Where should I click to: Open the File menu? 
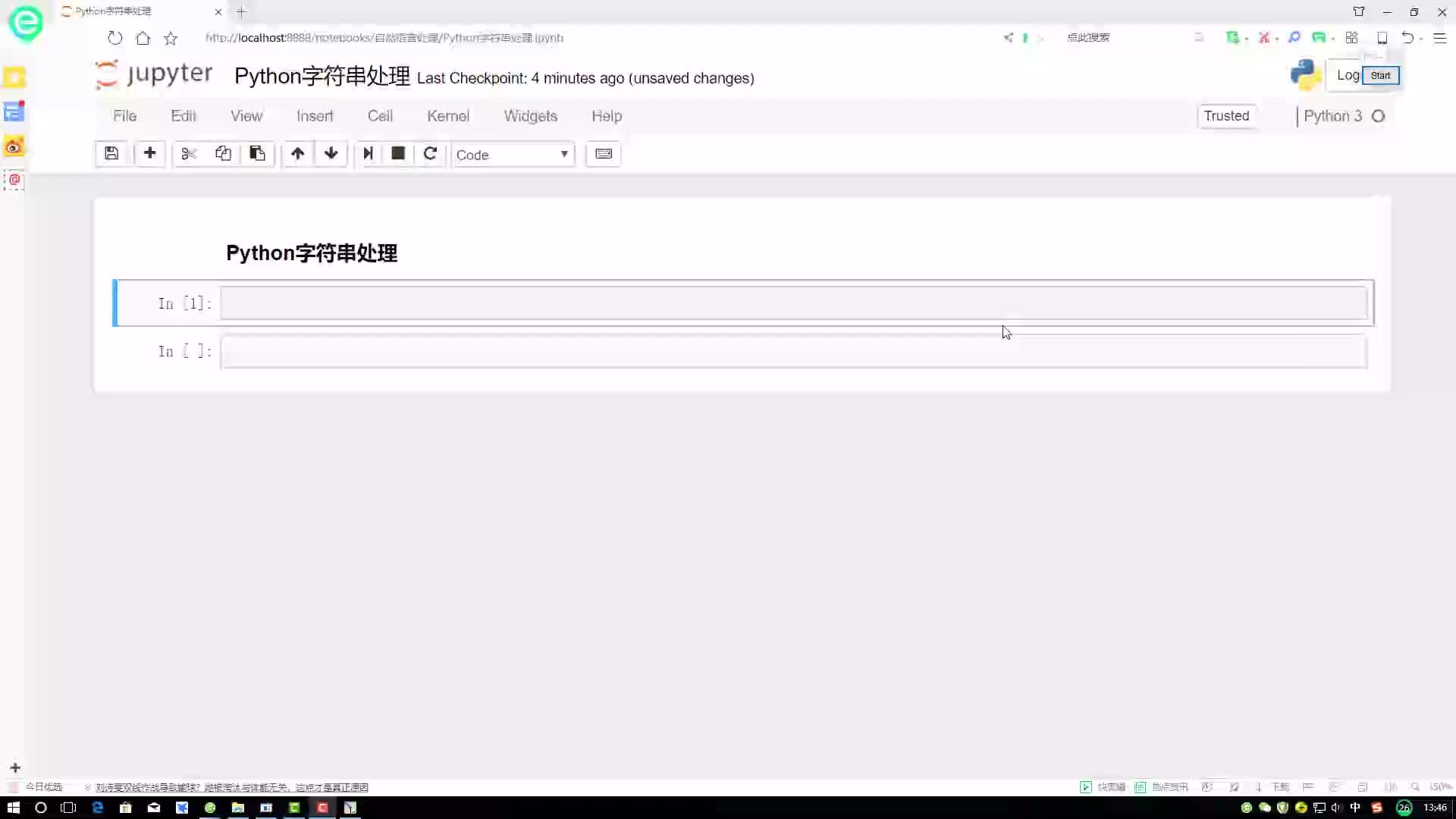tap(124, 116)
